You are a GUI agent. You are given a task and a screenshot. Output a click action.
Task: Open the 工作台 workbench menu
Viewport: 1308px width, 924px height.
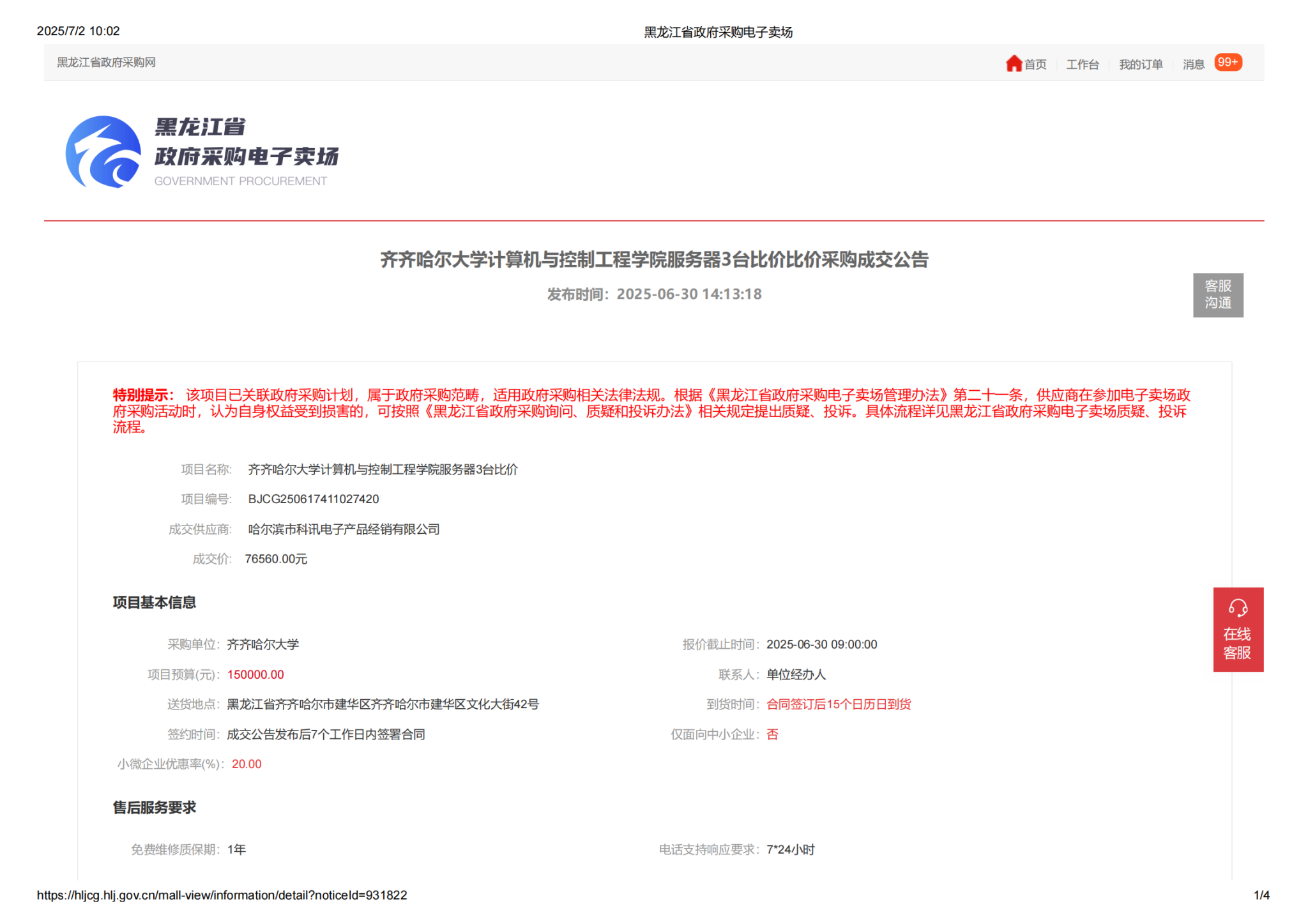point(1083,64)
